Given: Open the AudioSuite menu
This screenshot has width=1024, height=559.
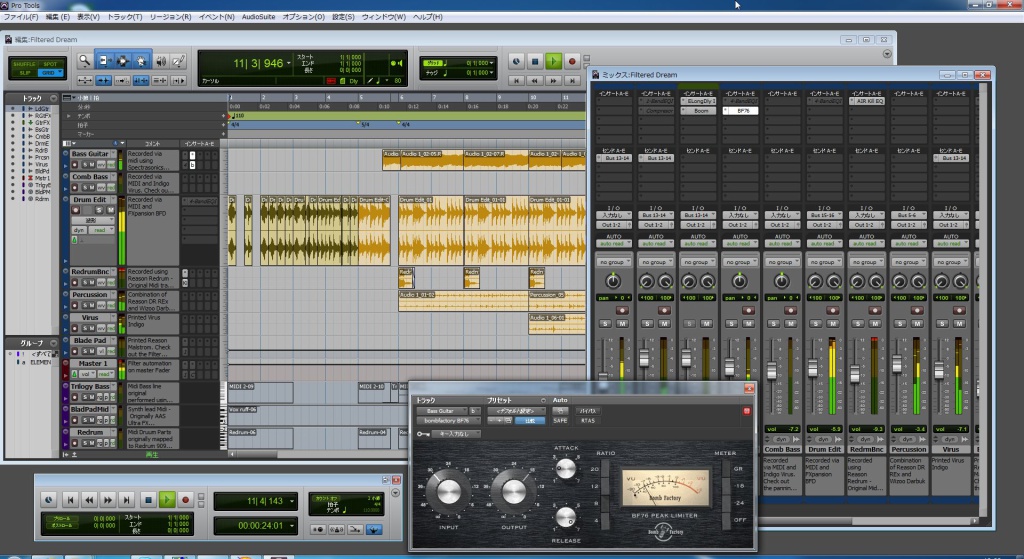Looking at the screenshot, I should point(259,17).
